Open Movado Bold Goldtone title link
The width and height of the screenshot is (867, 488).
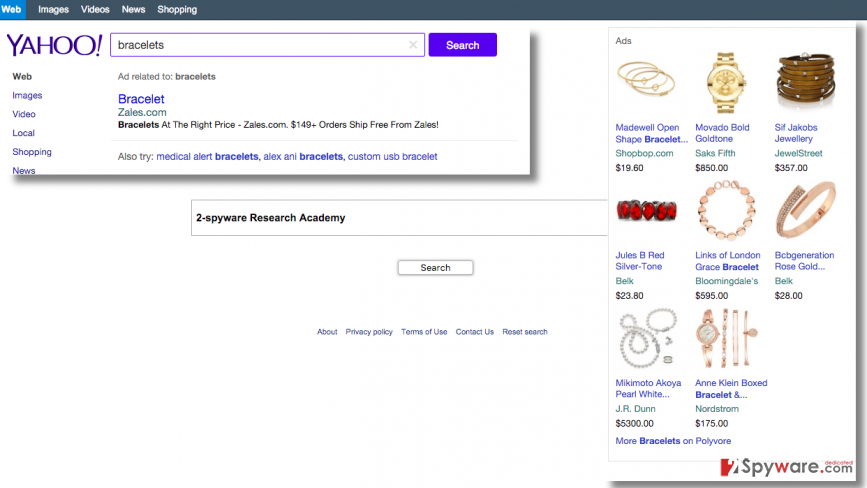point(722,133)
